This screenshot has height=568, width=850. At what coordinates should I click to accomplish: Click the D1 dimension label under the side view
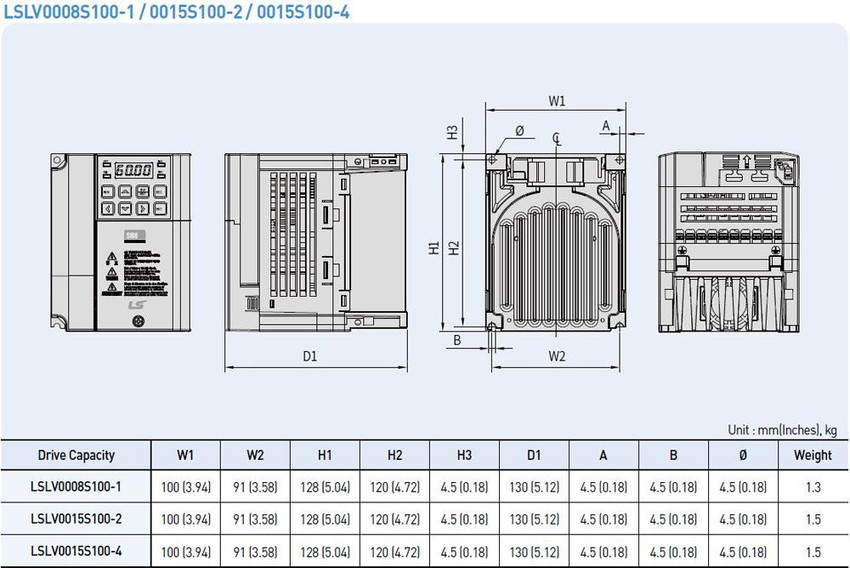[x=310, y=356]
